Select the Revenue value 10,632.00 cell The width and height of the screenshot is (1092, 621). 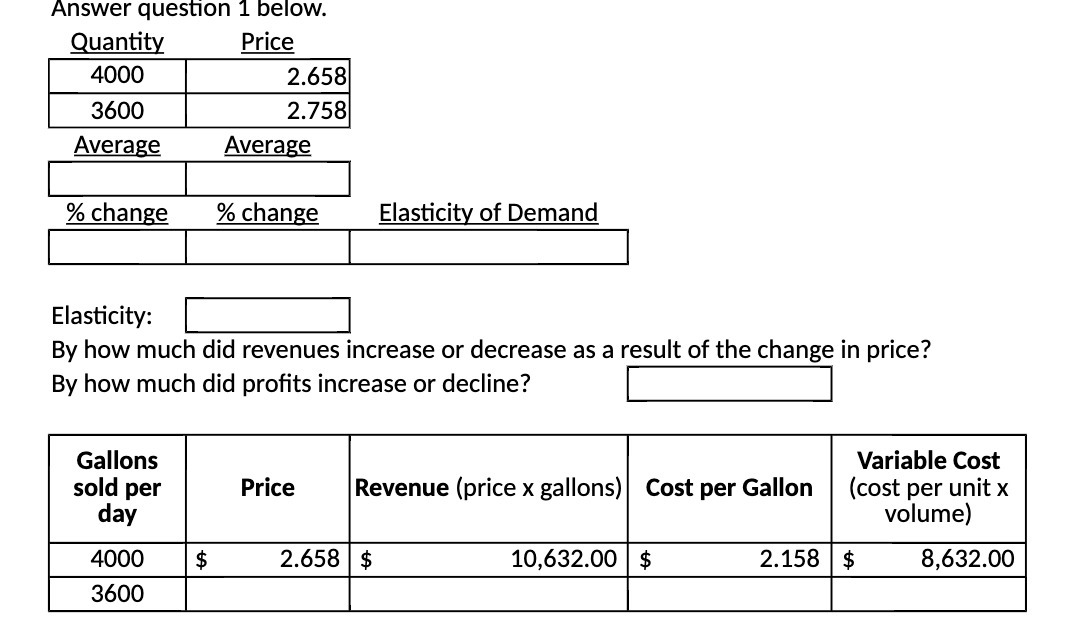click(488, 559)
